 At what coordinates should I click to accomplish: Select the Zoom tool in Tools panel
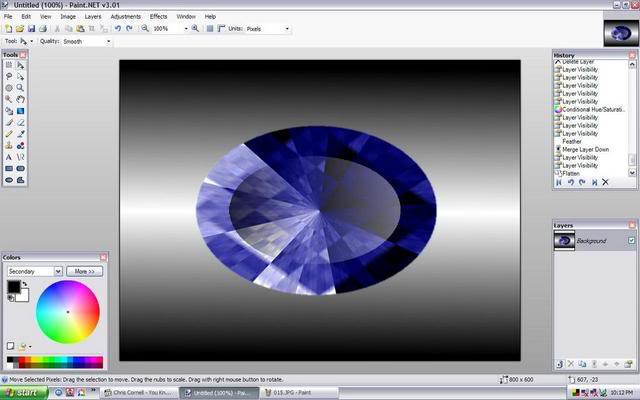(20, 88)
